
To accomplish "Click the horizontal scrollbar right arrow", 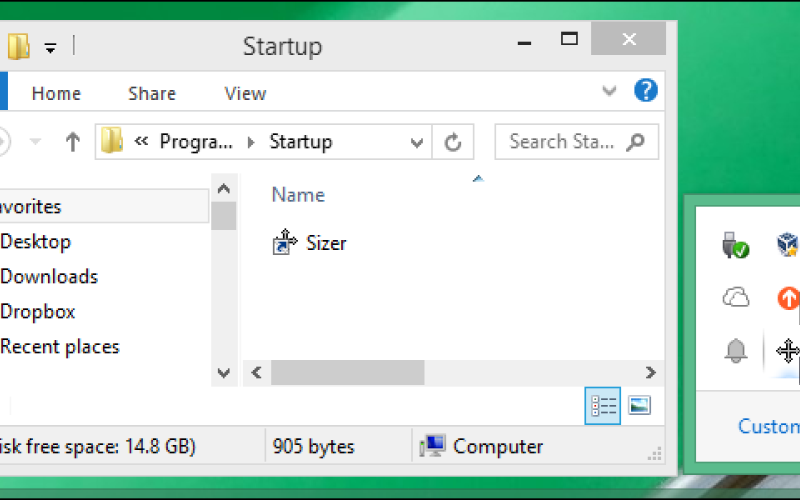I will tap(651, 373).
